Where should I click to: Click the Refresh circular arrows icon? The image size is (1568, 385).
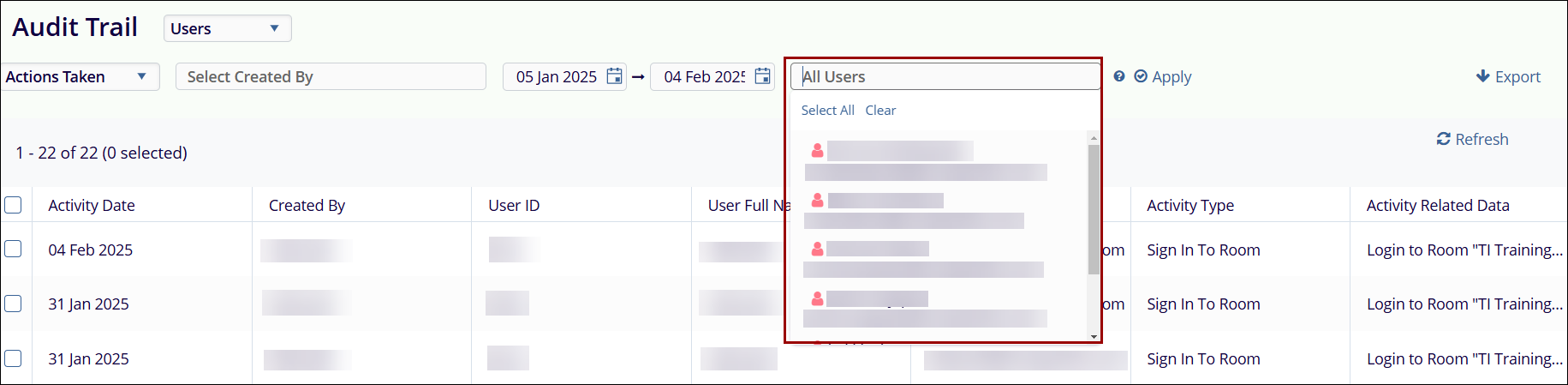pyautogui.click(x=1444, y=139)
